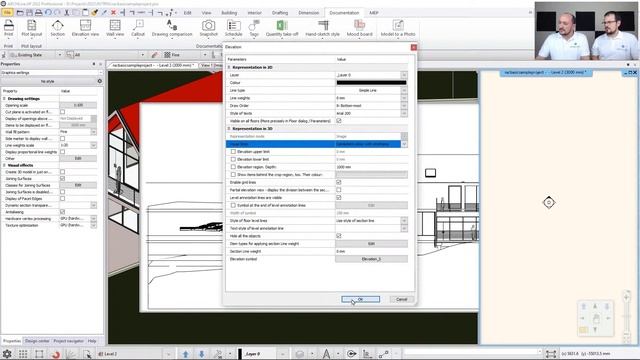Open the Draw Order dropdown
This screenshot has height=360, width=640.
point(404,106)
